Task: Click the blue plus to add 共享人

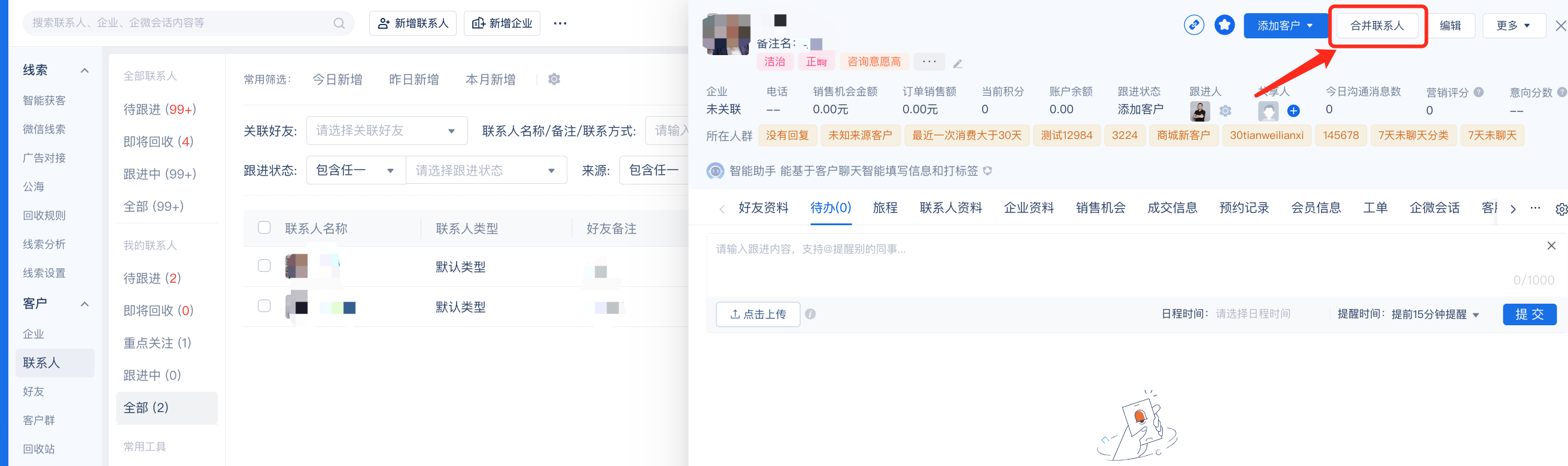Action: tap(1293, 111)
